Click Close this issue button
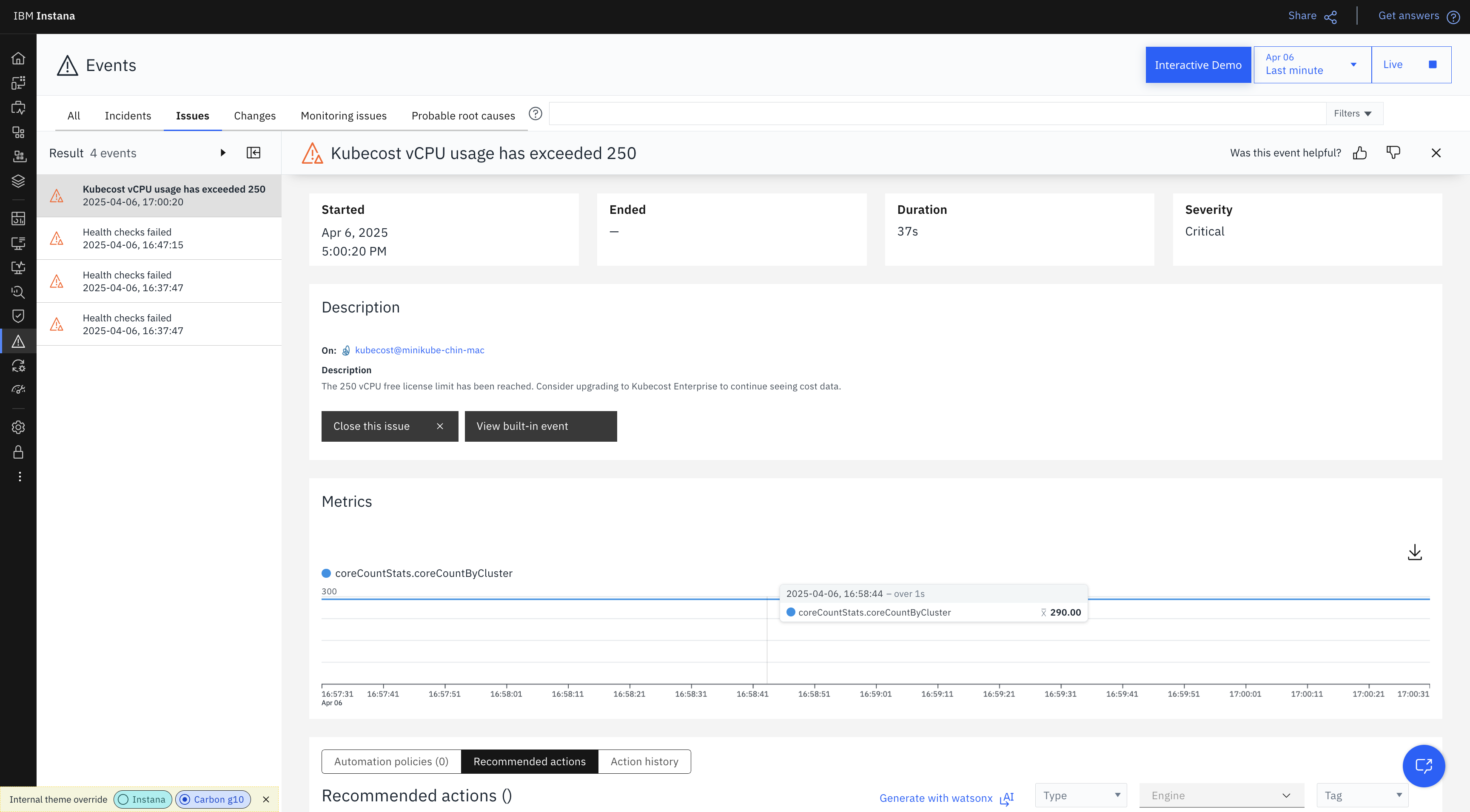This screenshot has height=812, width=1470. pos(390,426)
